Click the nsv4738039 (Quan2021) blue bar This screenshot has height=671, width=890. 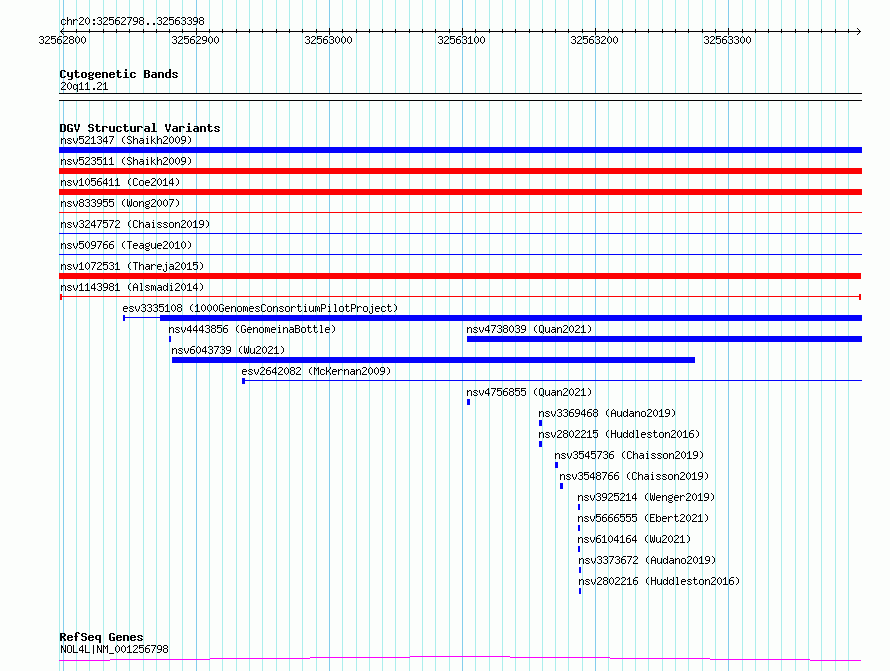[664, 339]
